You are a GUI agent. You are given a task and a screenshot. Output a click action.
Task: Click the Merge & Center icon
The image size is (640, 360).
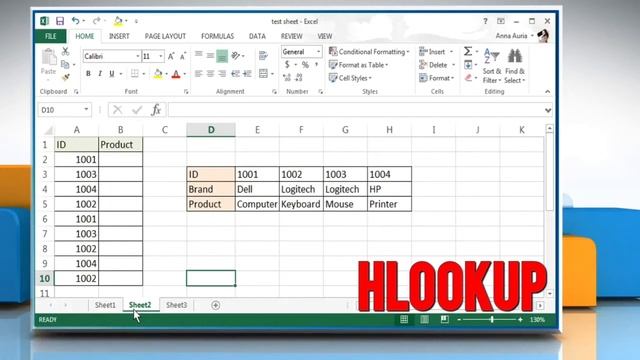point(263,74)
